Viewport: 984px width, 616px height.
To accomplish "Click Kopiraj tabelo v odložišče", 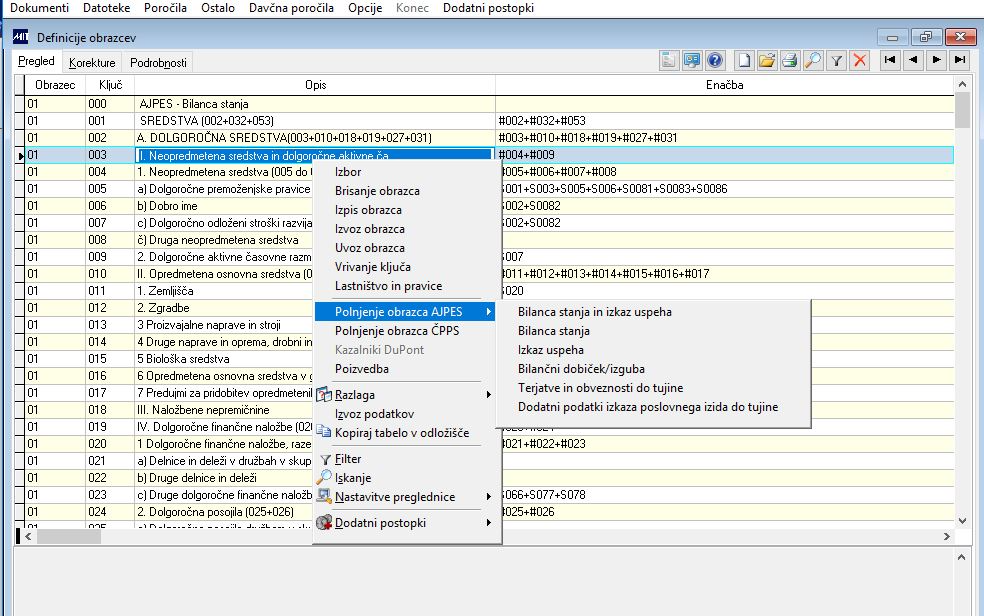I will (401, 433).
